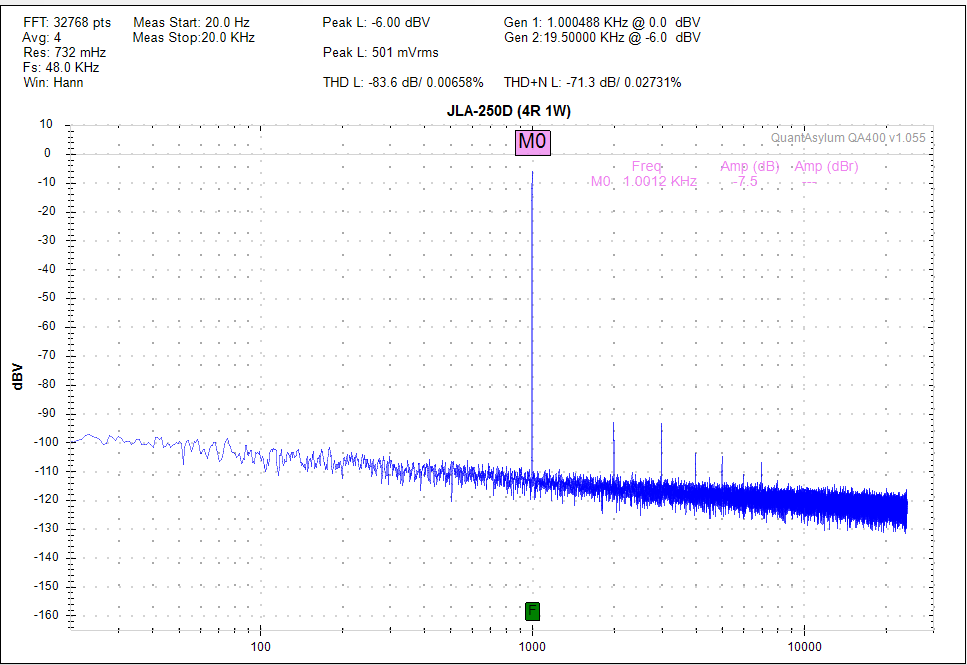Viewport: 967px width, 665px height.
Task: Click Meas Start: 20.0 Hz text
Action: click(x=191, y=23)
